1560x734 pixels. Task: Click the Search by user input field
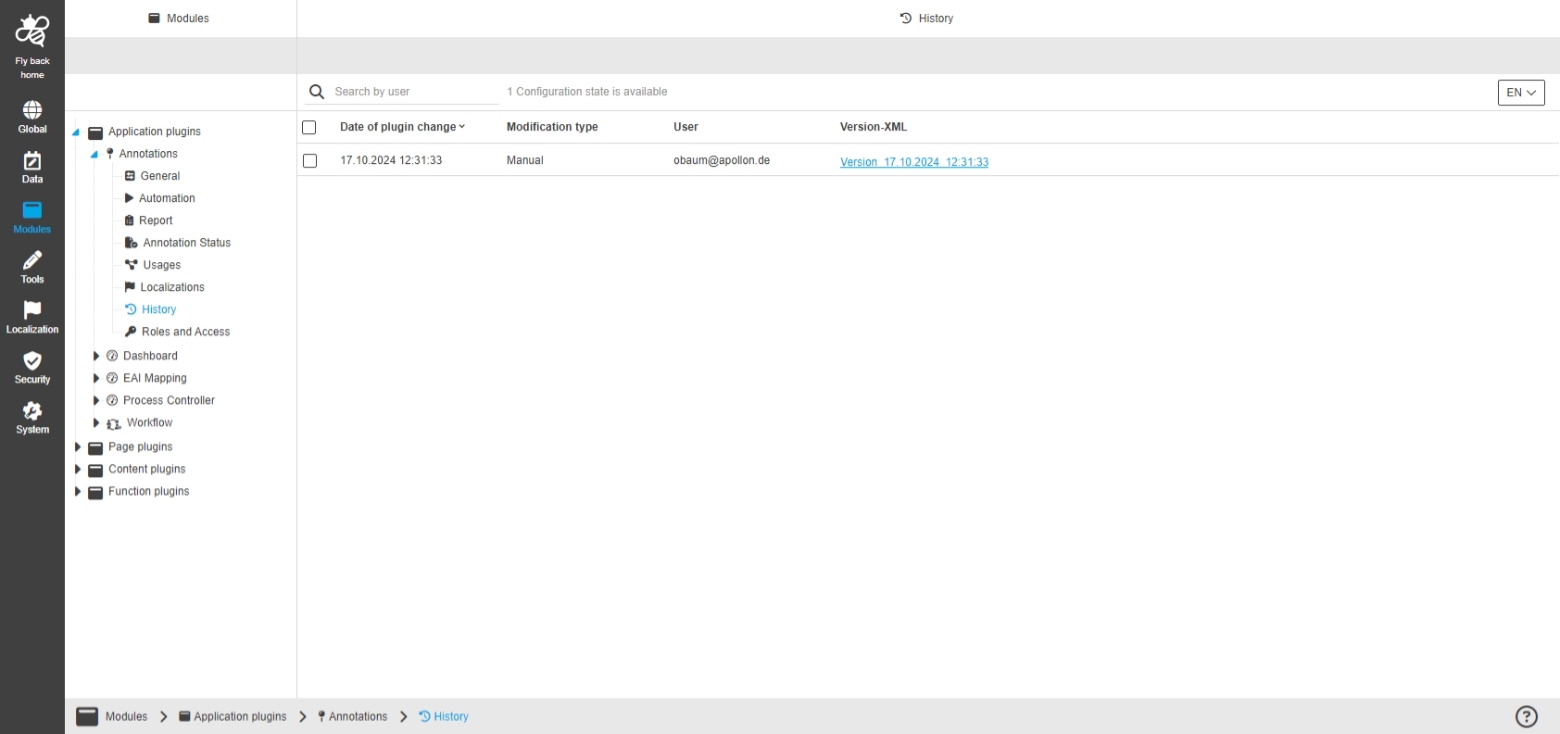[415, 91]
